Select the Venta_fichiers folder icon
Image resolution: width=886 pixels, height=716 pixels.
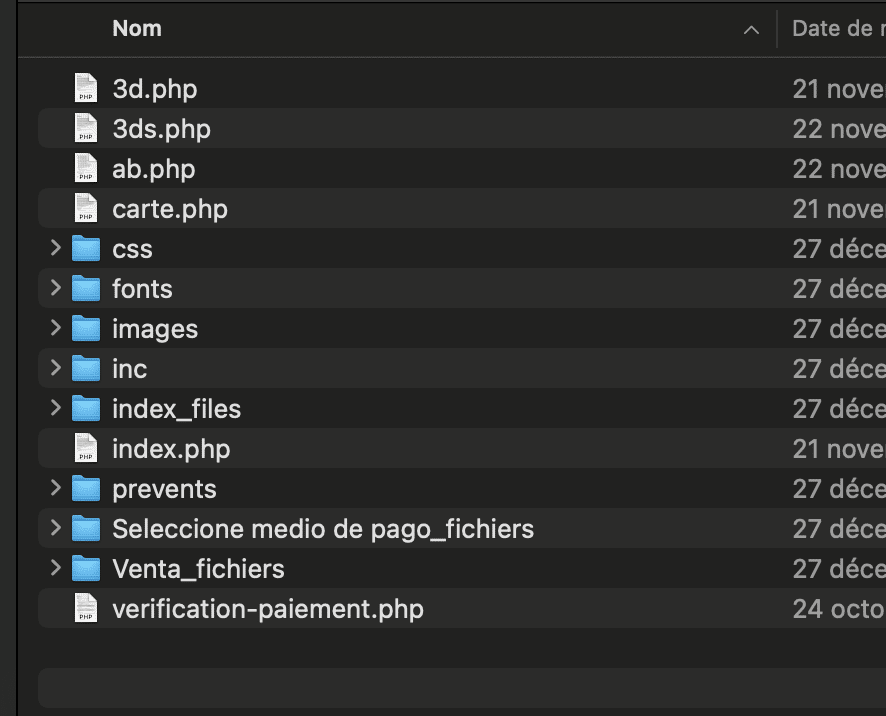(x=87, y=569)
